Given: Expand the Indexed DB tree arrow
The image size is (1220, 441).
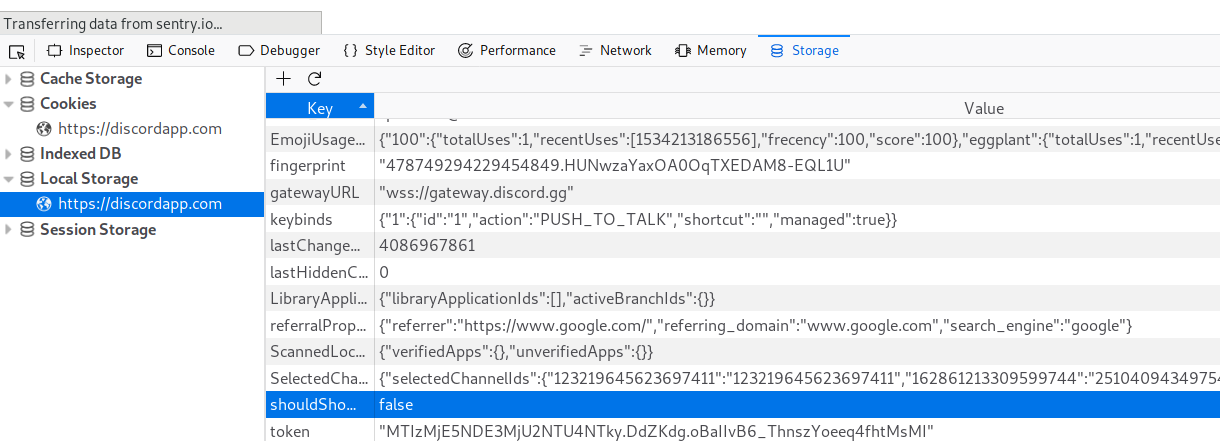Looking at the screenshot, I should [9, 154].
